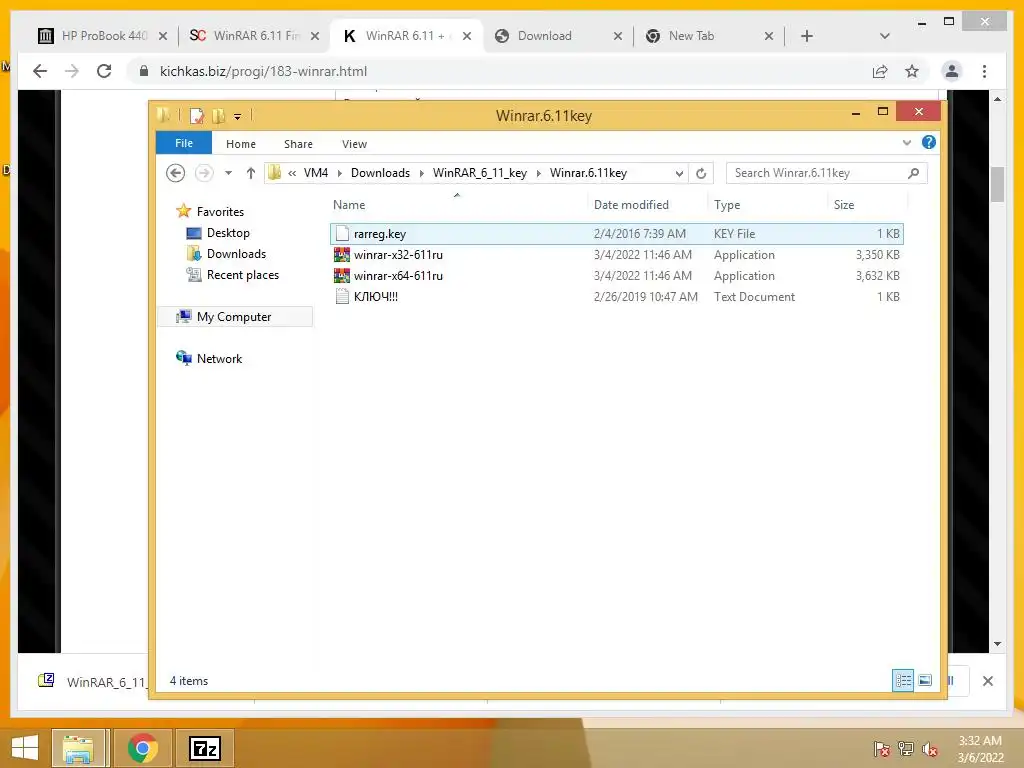Click the Explorer back arrow button
Viewport: 1024px width, 768px height.
175,173
